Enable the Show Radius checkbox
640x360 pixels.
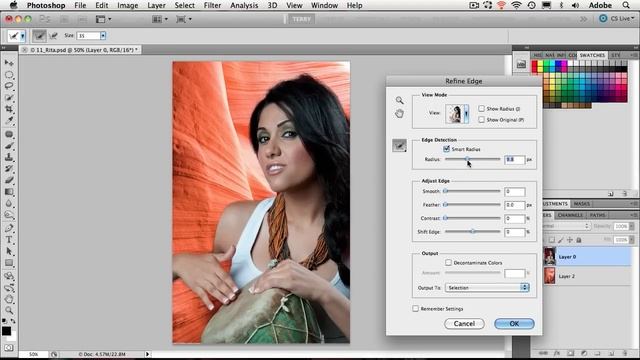[x=482, y=109]
